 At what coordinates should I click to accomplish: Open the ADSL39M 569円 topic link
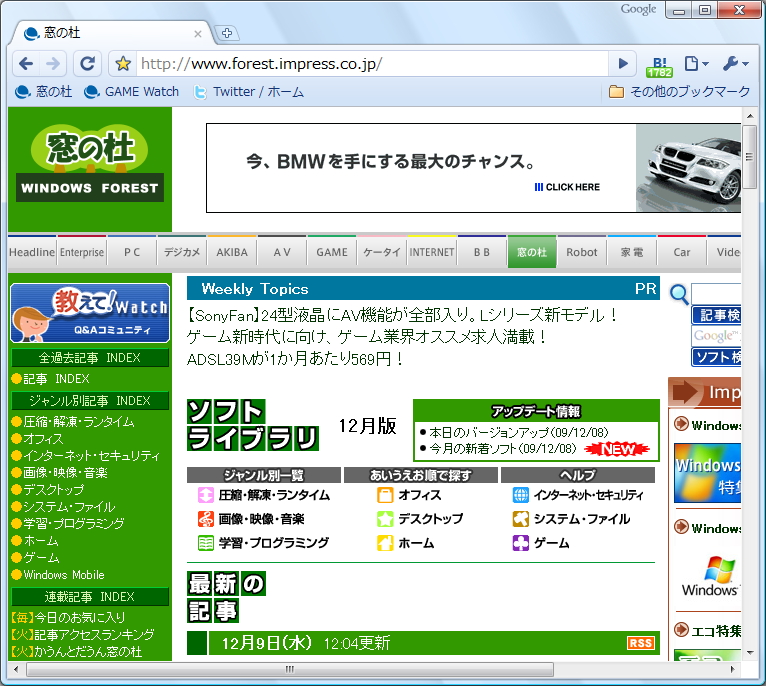pyautogui.click(x=295, y=360)
